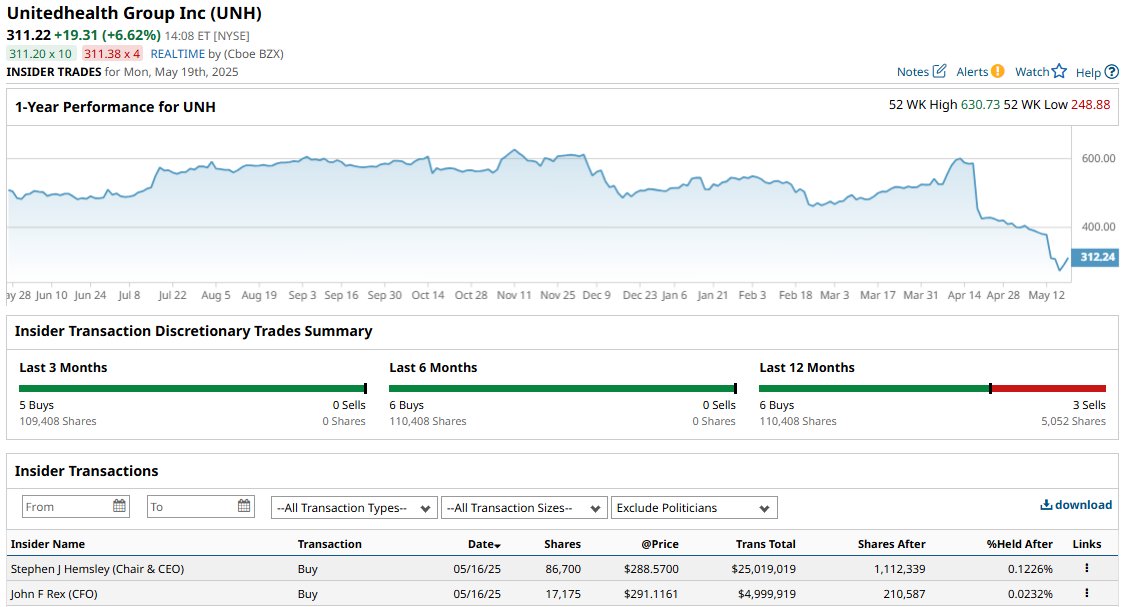Image resolution: width=1131 pixels, height=607 pixels.
Task: Sort table by Insider Name column
Action: point(48,544)
